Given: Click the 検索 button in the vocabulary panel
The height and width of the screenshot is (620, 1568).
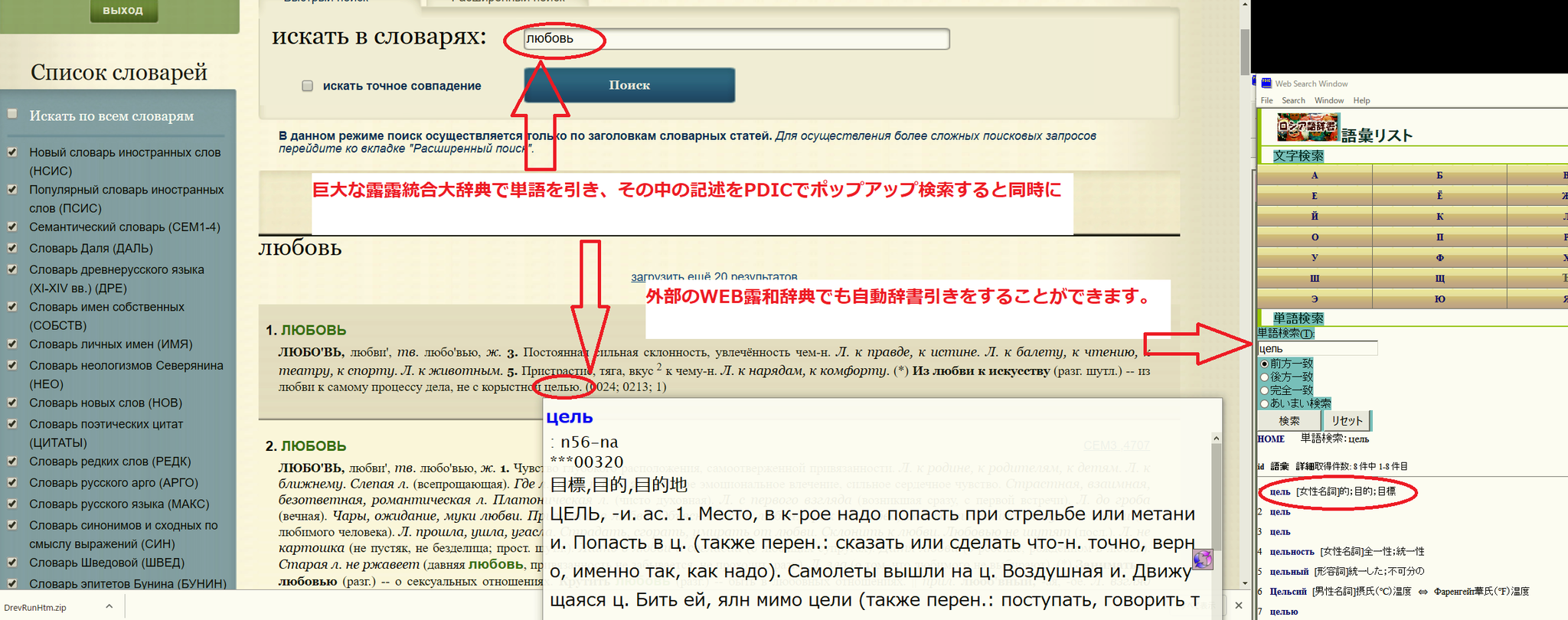Looking at the screenshot, I should tap(1289, 421).
